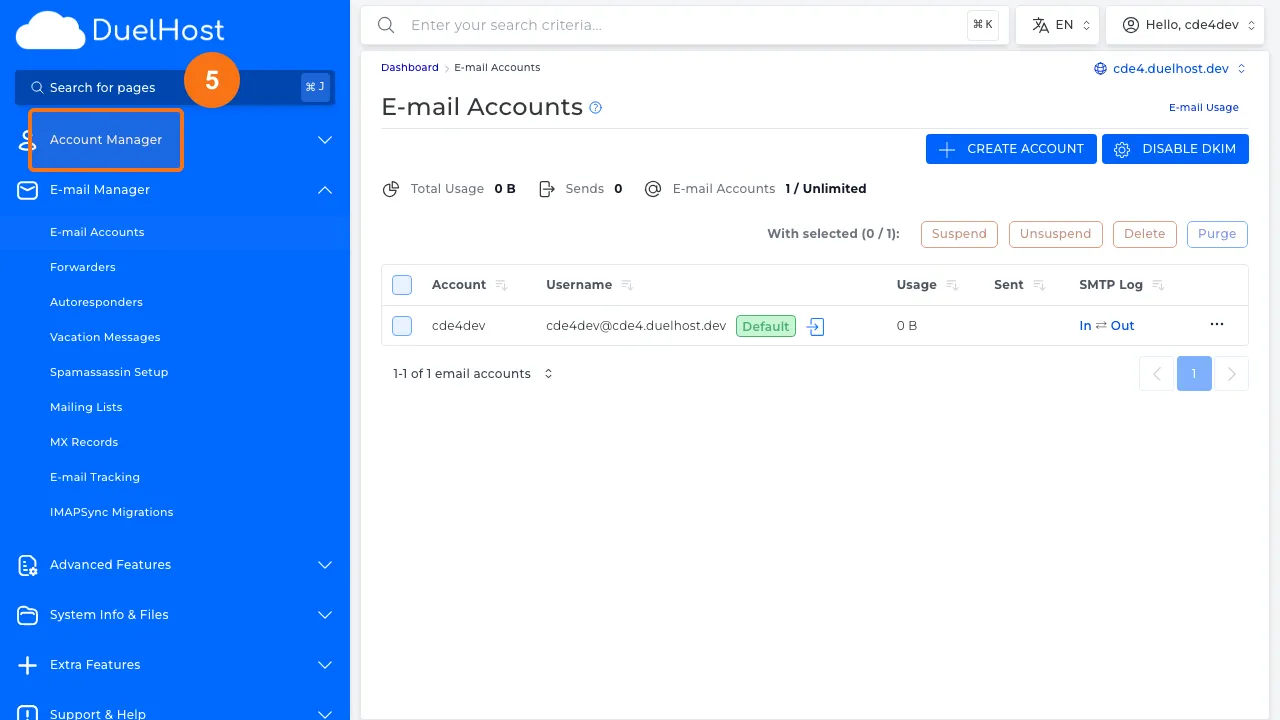The width and height of the screenshot is (1280, 720).
Task: Click the Extra Features plus icon
Action: pos(27,665)
